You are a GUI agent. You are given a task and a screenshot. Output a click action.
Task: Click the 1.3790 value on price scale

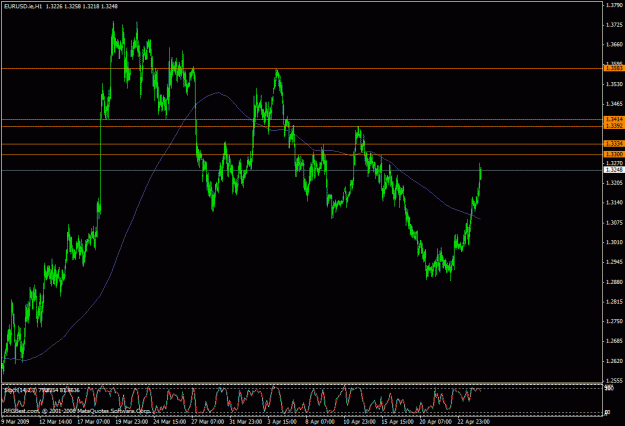coord(614,5)
